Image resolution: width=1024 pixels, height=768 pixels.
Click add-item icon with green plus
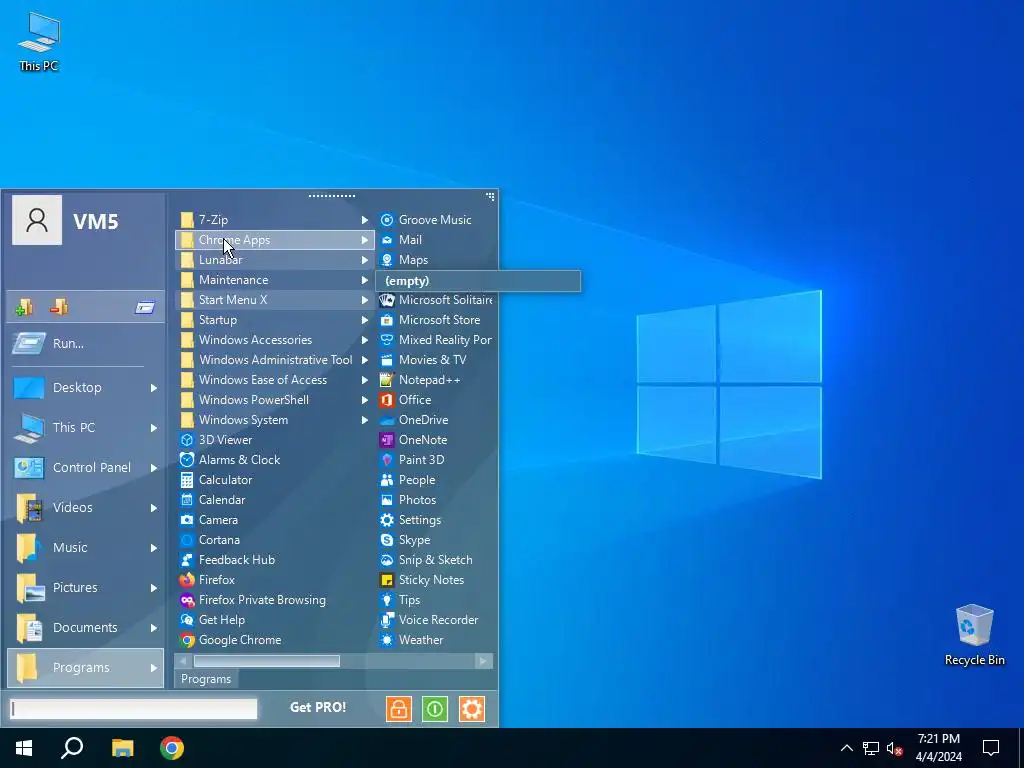point(24,307)
